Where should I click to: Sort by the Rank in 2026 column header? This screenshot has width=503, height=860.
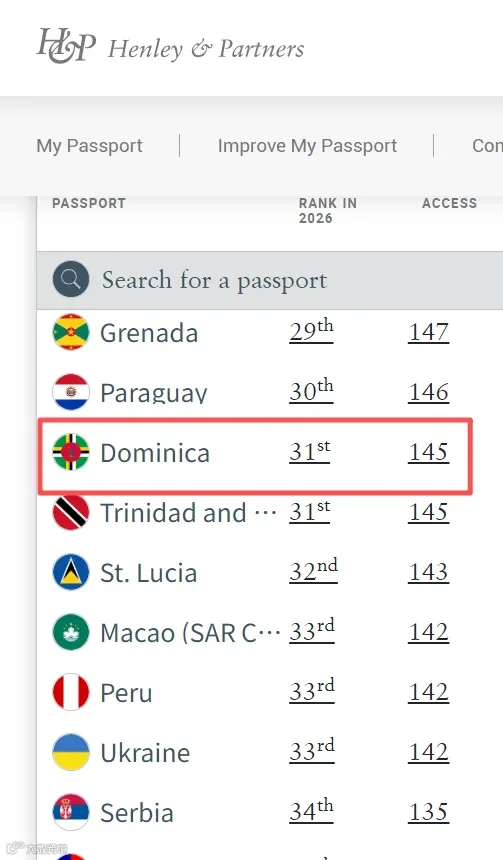pos(327,211)
